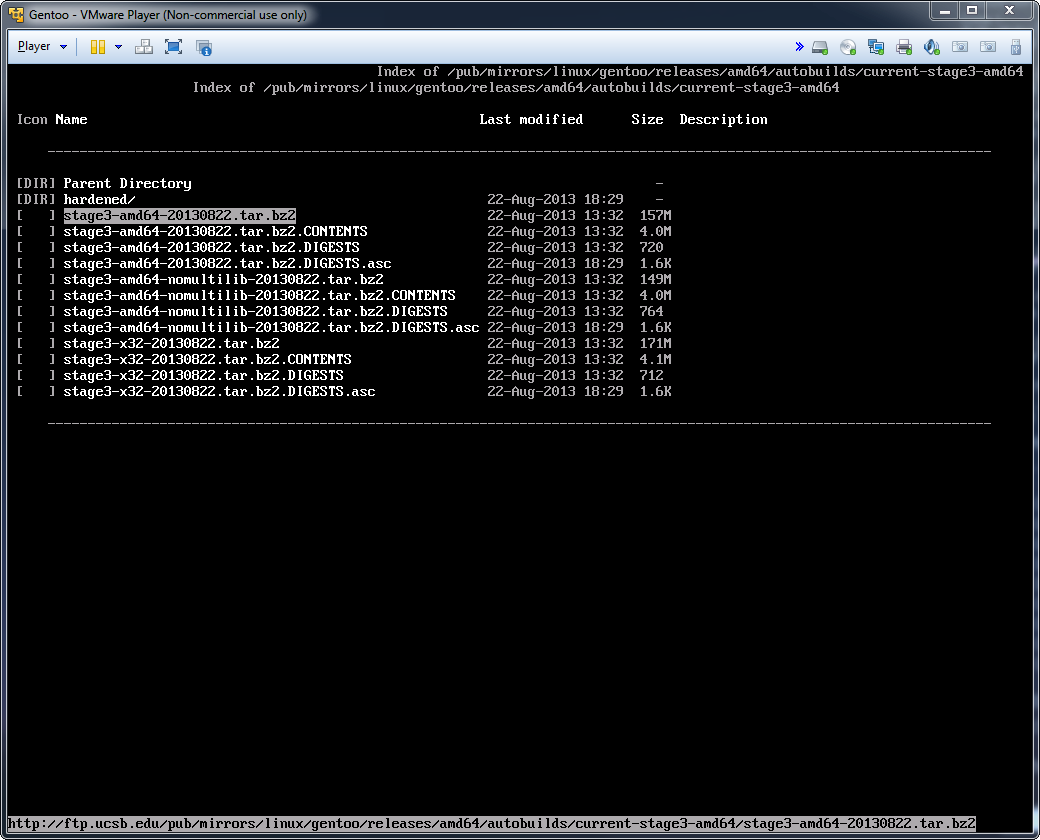
Task: Enter full screen mode via the toolbar icon
Action: click(x=173, y=47)
